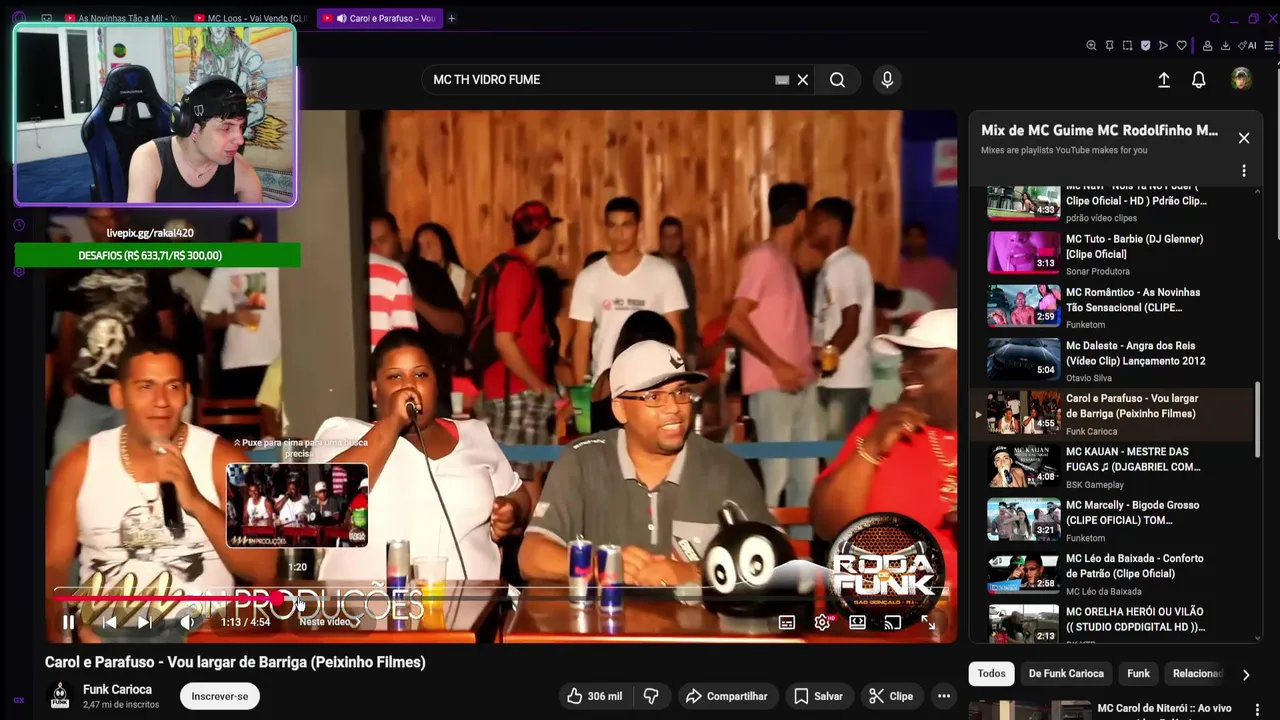This screenshot has height=720, width=1280.
Task: Open 'MC Navi - Nois Tá No Poder' playlist item
Action: [x=1110, y=203]
